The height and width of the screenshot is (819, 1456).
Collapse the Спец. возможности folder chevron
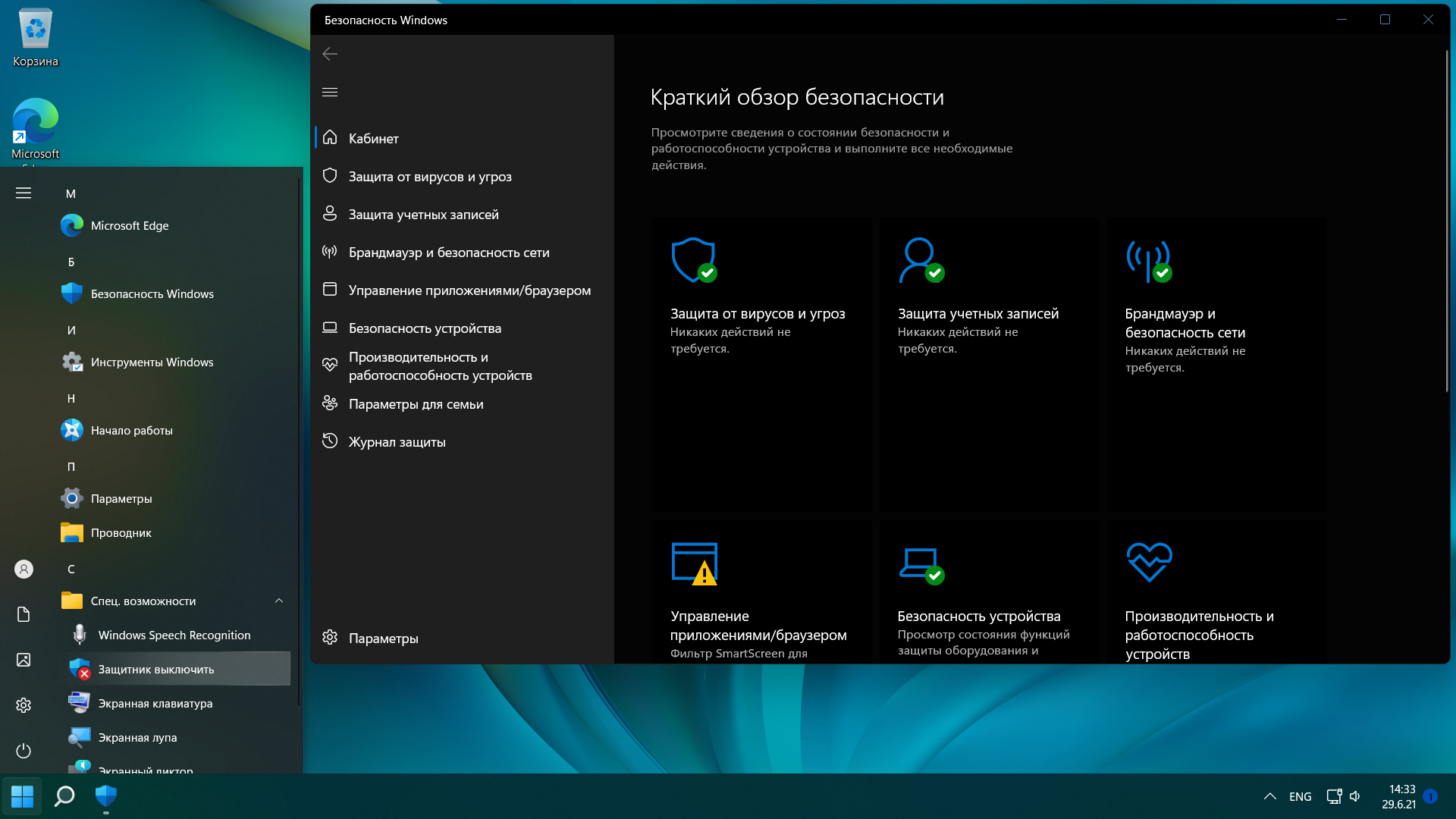[x=279, y=601]
